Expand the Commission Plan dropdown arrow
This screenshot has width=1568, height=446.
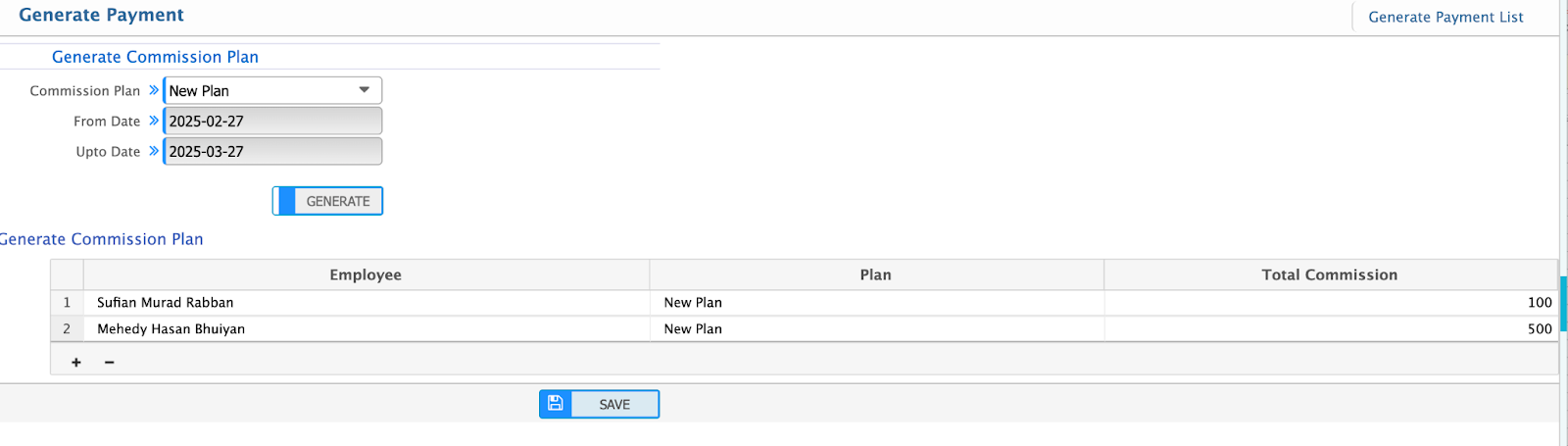[x=365, y=90]
